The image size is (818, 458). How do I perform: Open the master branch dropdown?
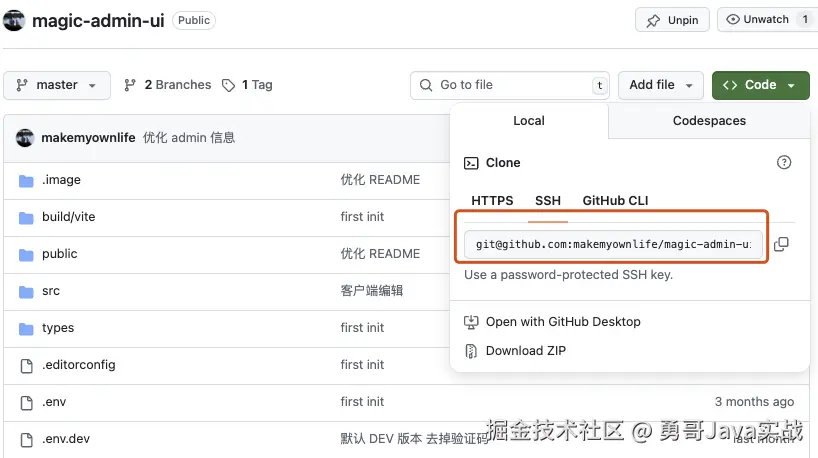point(57,85)
